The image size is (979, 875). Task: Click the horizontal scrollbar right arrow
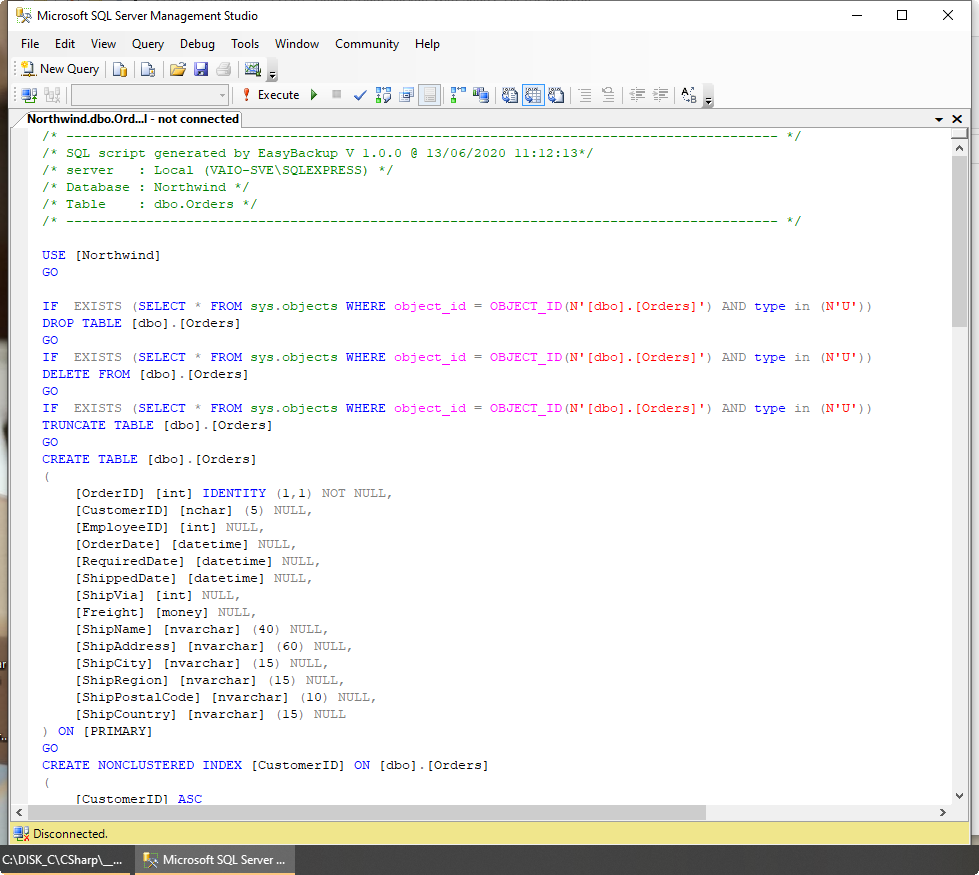(x=943, y=813)
